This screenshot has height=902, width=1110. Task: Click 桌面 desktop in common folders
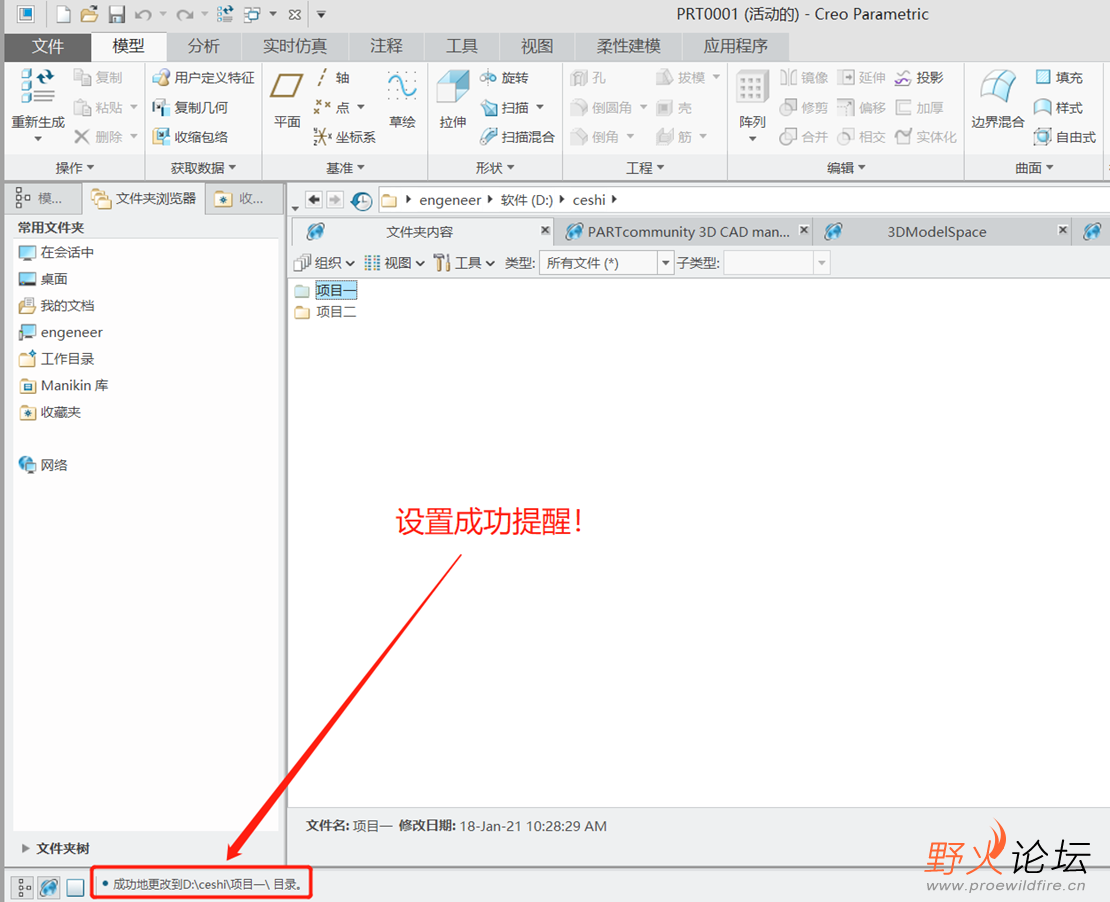coord(44,279)
